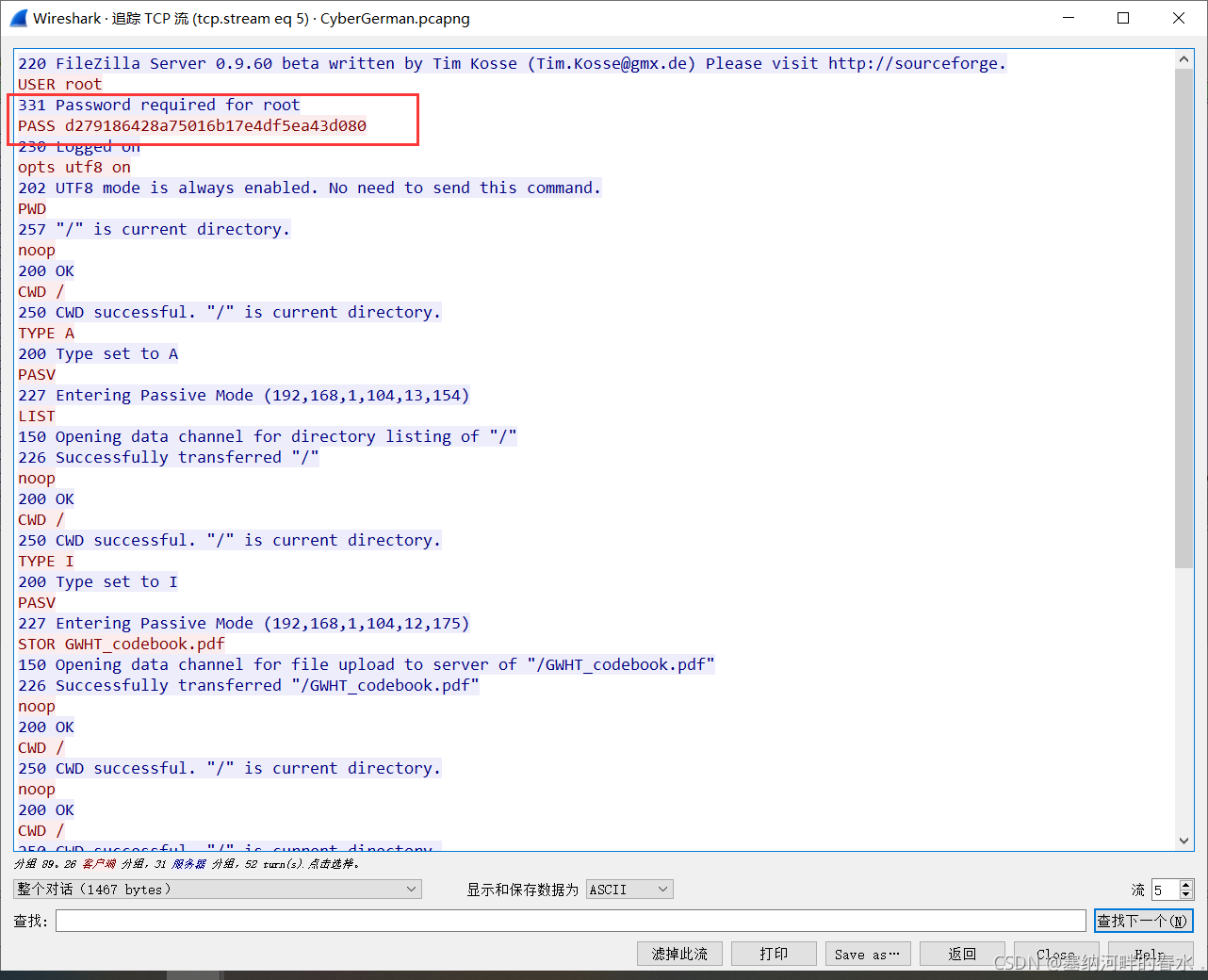Click the '150 Opening data channel for directory listing' line
Viewport: 1208px width, 980px height.
click(x=268, y=436)
